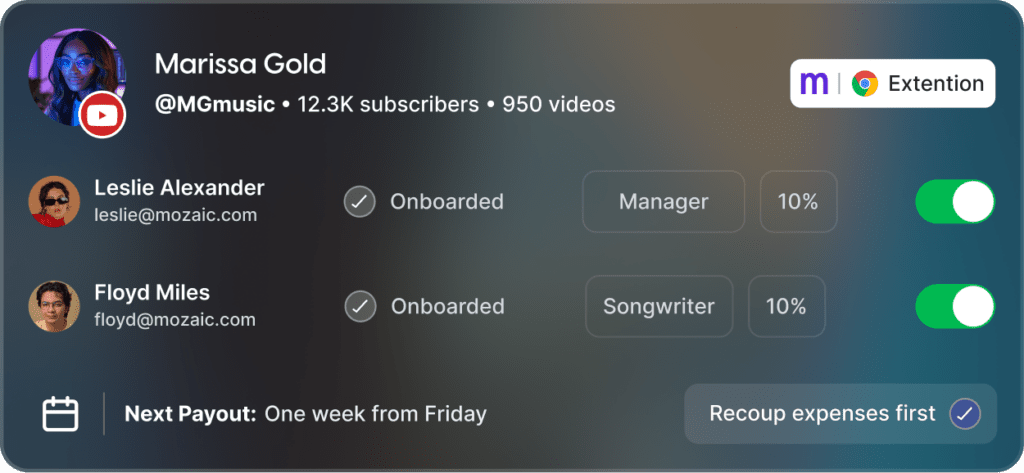This screenshot has height=473, width=1024.
Task: Click Leslie Alexander's avatar picture
Action: point(54,202)
